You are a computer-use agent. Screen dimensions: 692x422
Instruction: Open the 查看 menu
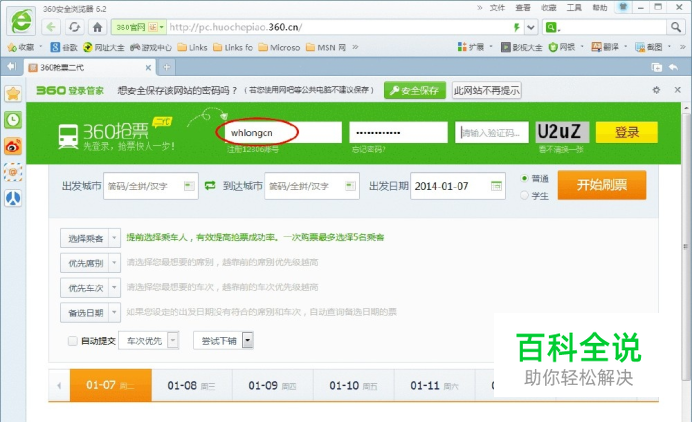tap(523, 8)
